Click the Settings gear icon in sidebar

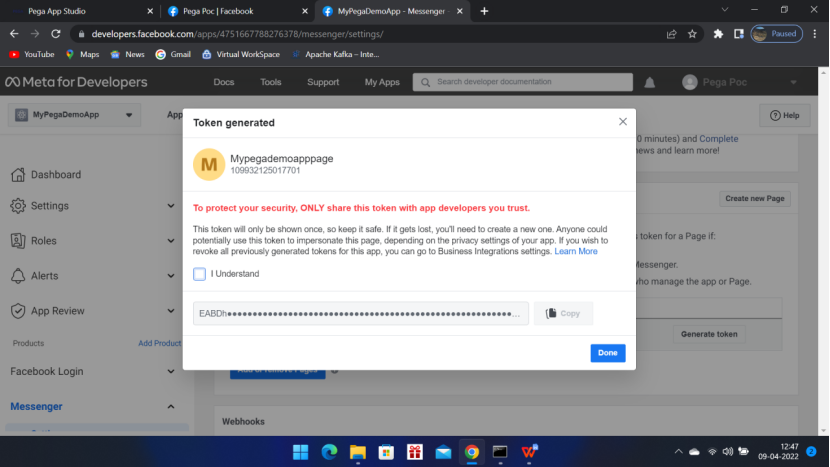tap(18, 206)
